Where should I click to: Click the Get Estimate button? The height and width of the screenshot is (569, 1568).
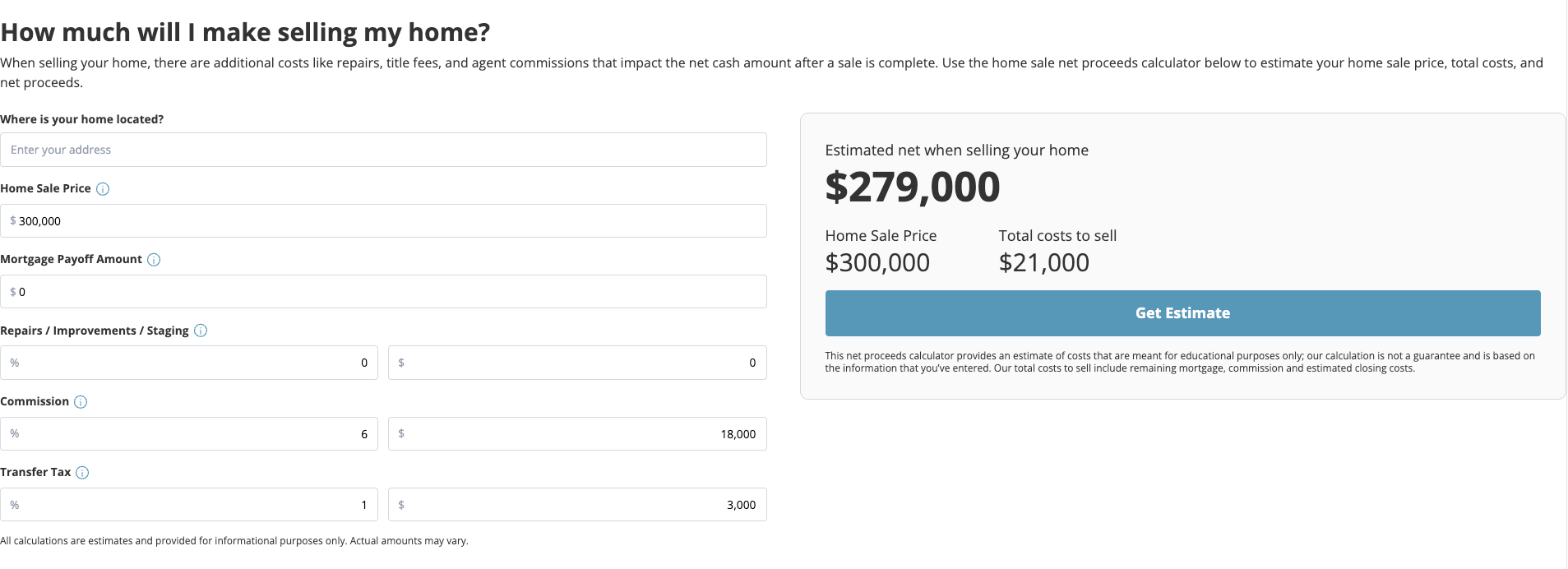(x=1182, y=313)
